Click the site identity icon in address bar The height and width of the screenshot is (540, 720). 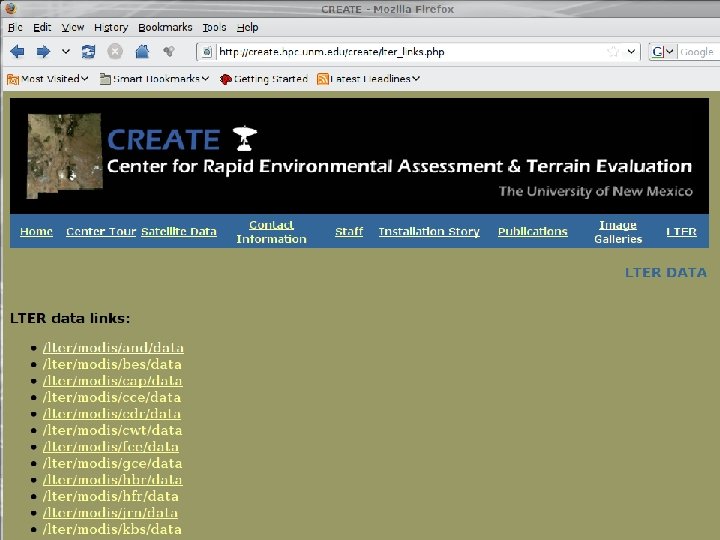[207, 52]
